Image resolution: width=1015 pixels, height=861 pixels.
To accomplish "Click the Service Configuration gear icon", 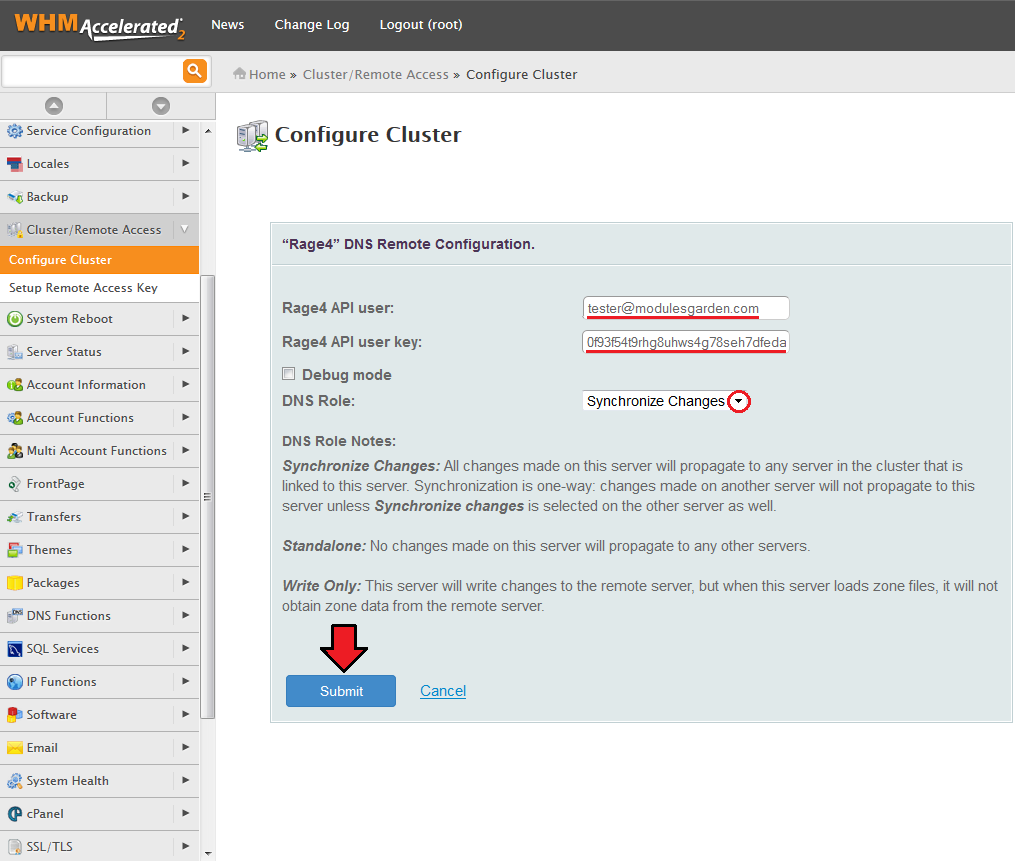I will tap(14, 131).
